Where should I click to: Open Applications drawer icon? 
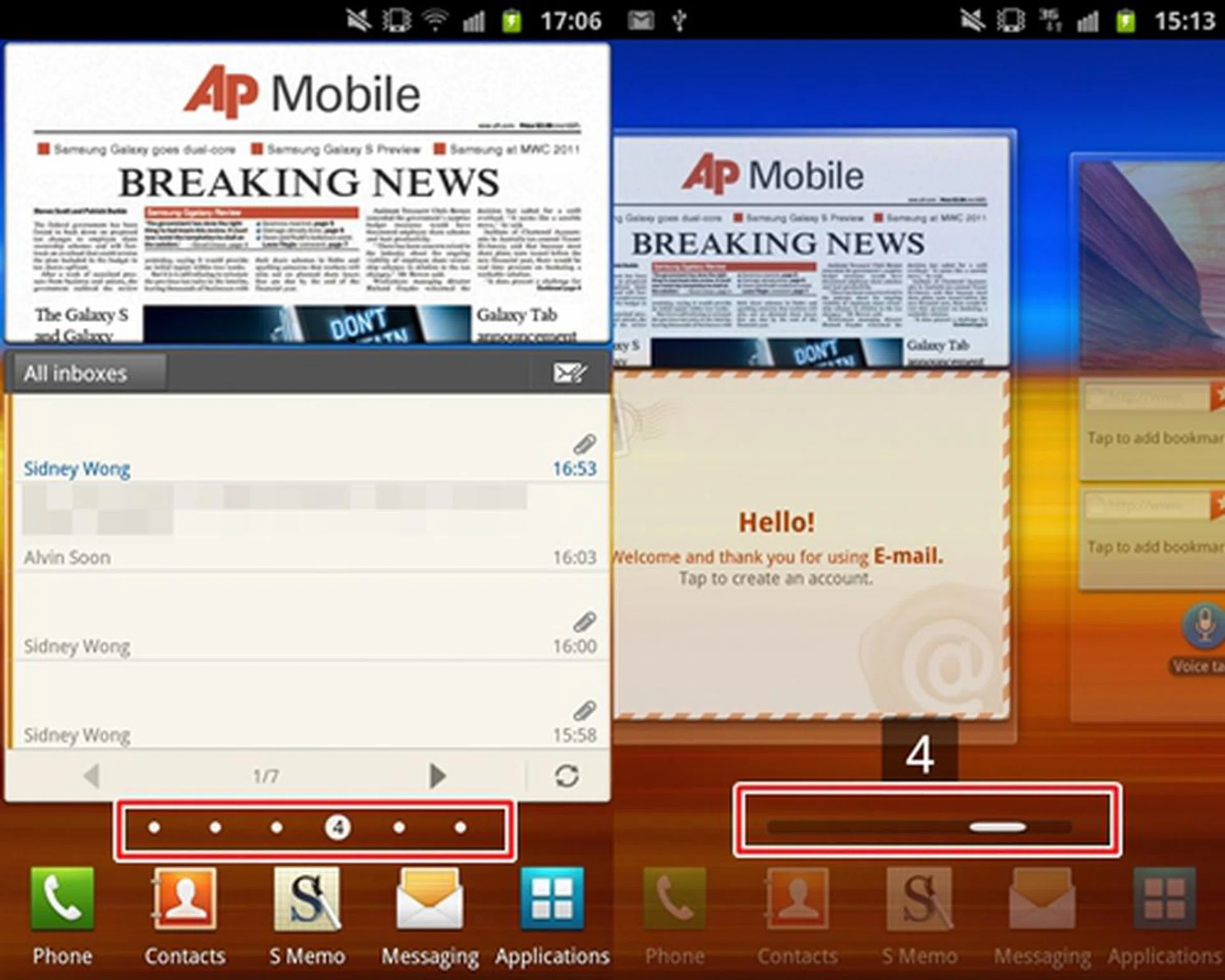pos(552,900)
